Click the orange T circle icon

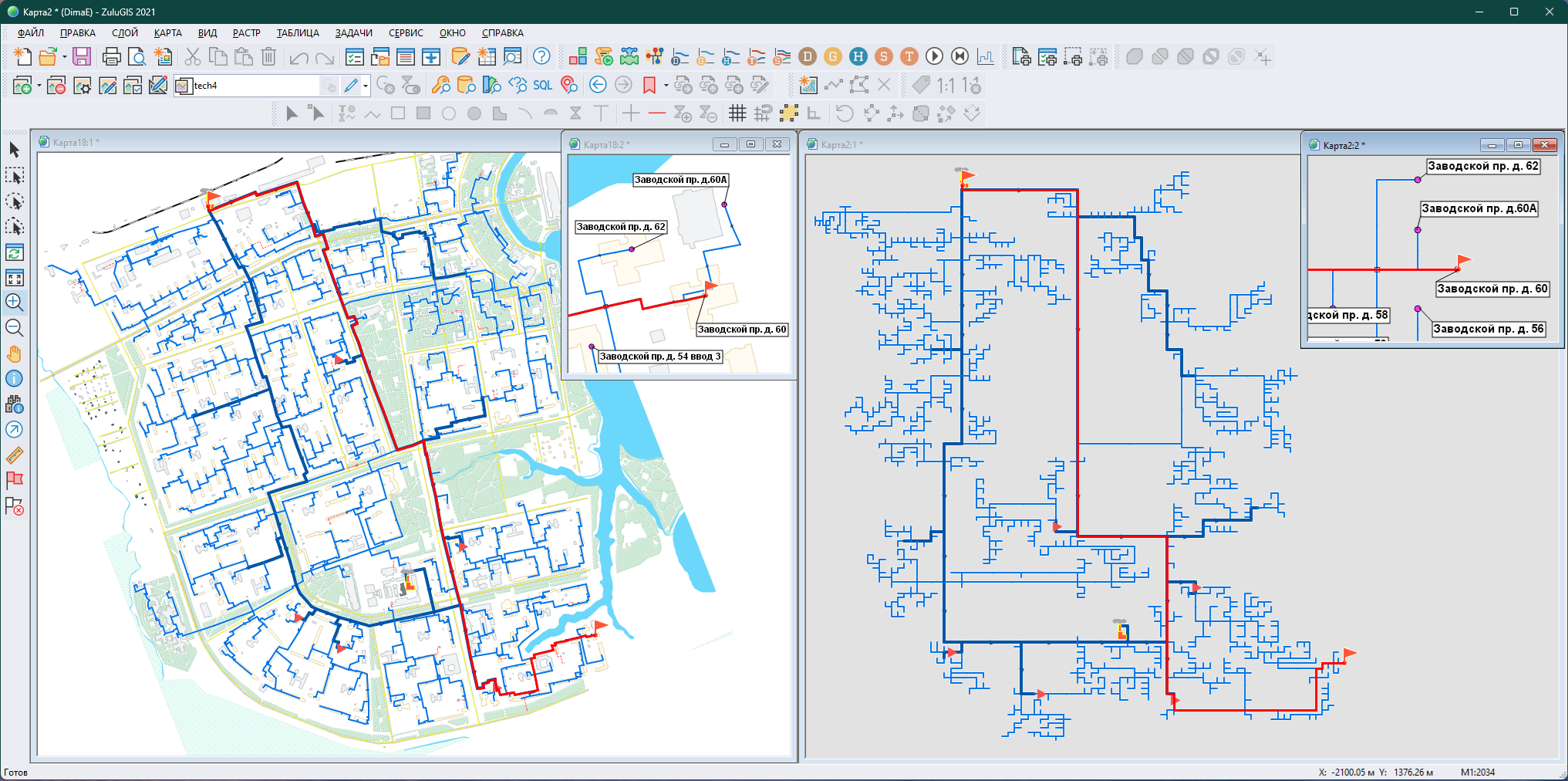click(909, 56)
